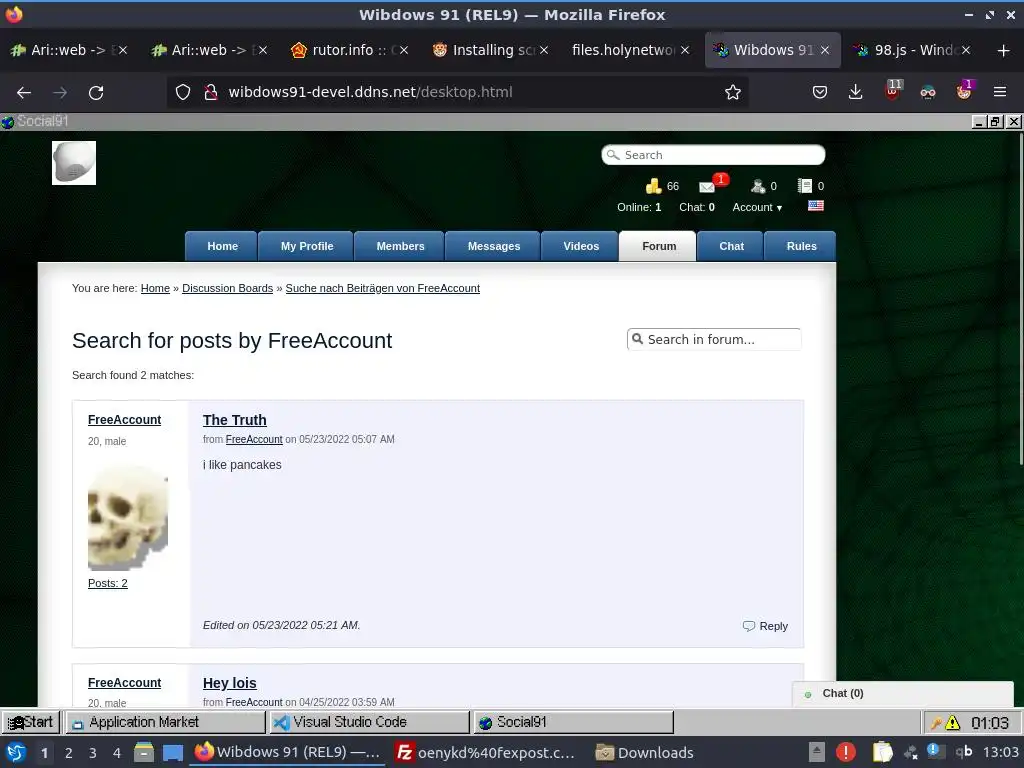
Task: Click the clipboard tray icon in system panel
Action: click(x=882, y=752)
